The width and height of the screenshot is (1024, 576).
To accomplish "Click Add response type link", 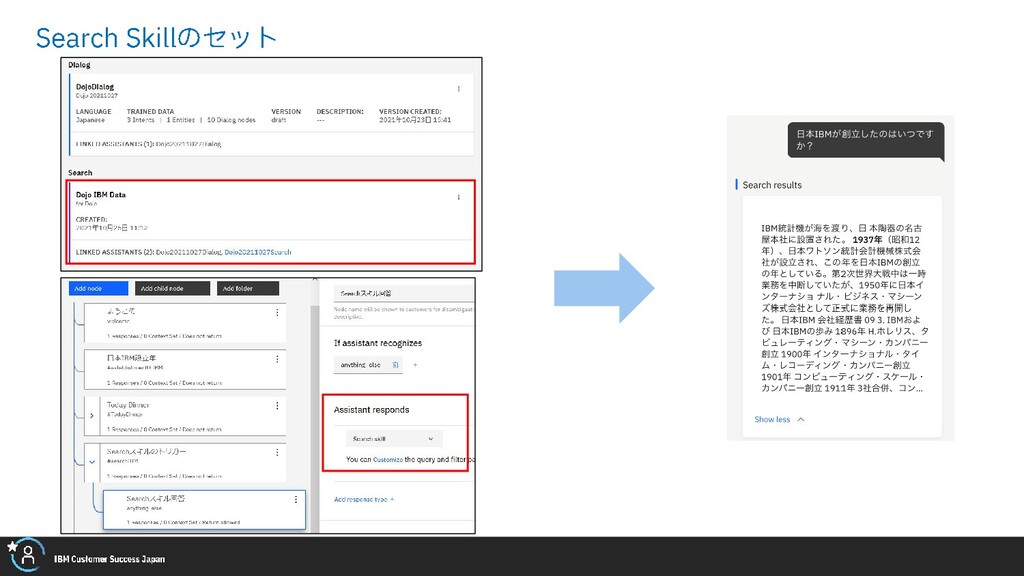I will coord(364,500).
